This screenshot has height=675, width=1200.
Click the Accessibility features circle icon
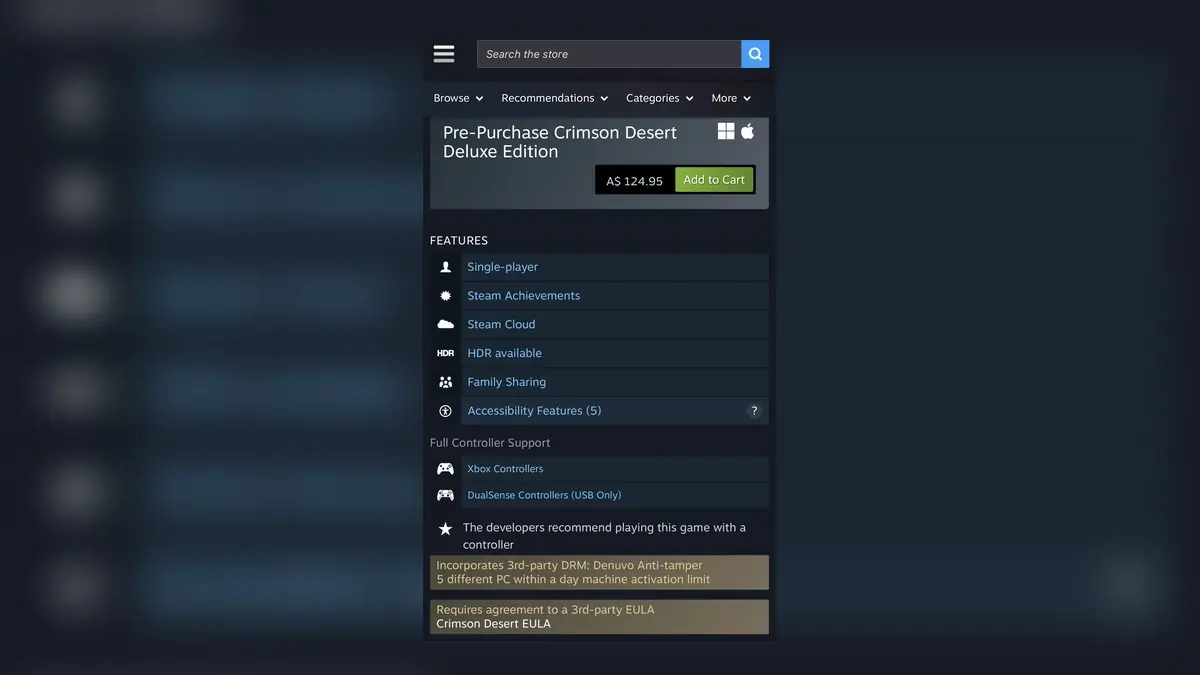444,410
